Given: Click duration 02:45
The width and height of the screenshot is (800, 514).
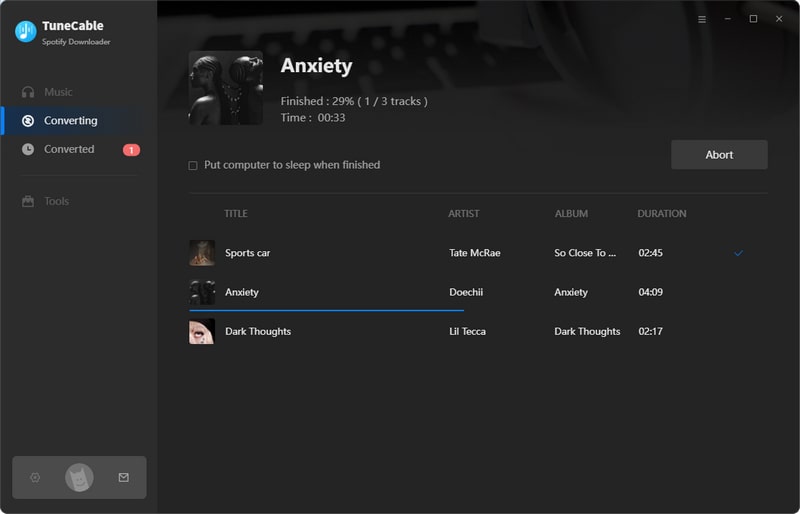Looking at the screenshot, I should pos(651,253).
